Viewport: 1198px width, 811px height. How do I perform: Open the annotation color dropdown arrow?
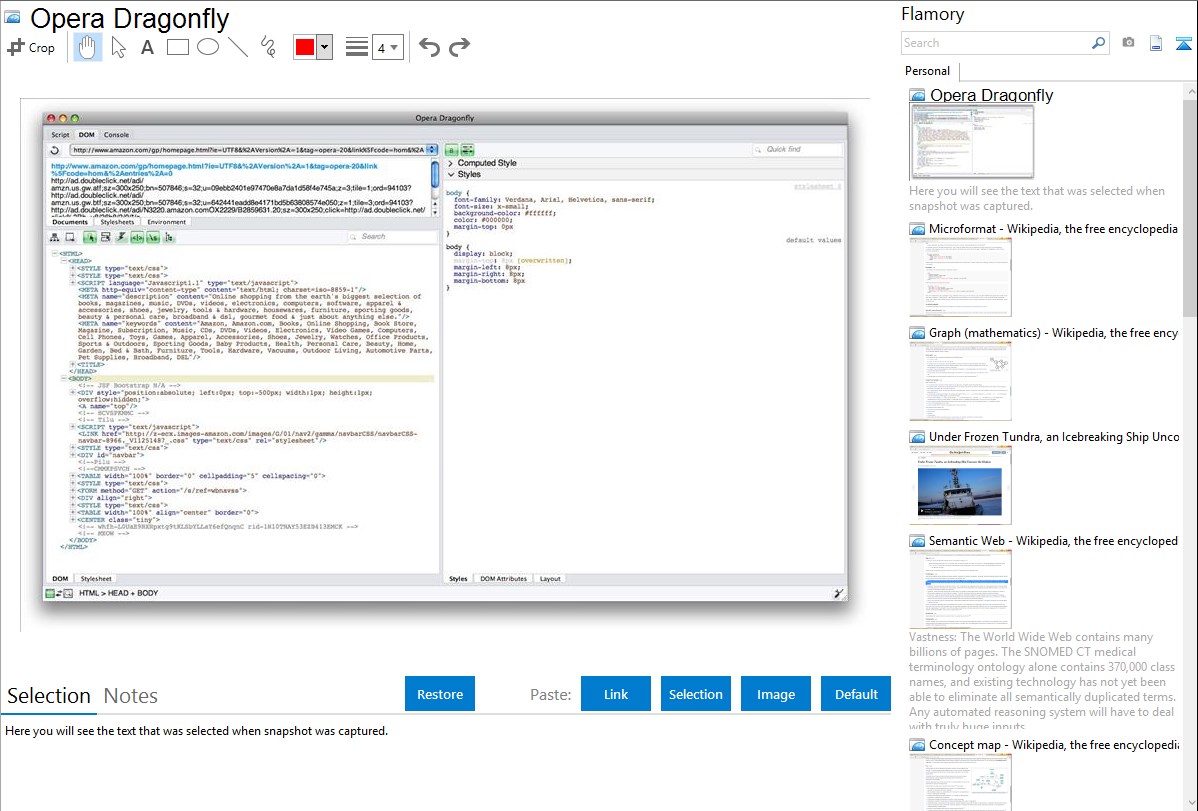point(324,47)
